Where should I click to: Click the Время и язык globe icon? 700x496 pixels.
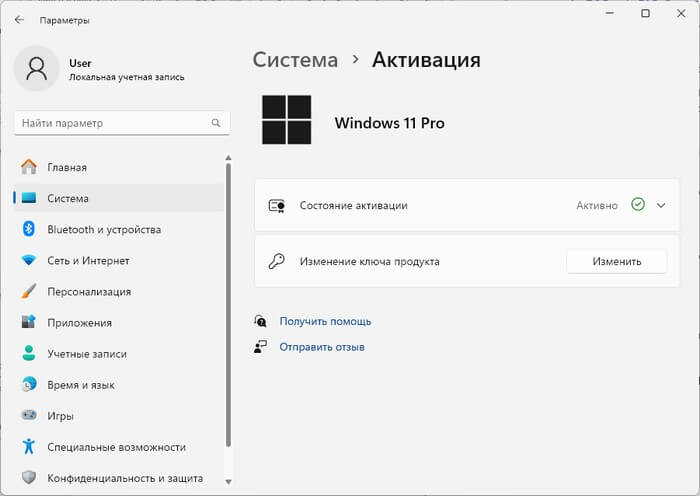coord(29,384)
